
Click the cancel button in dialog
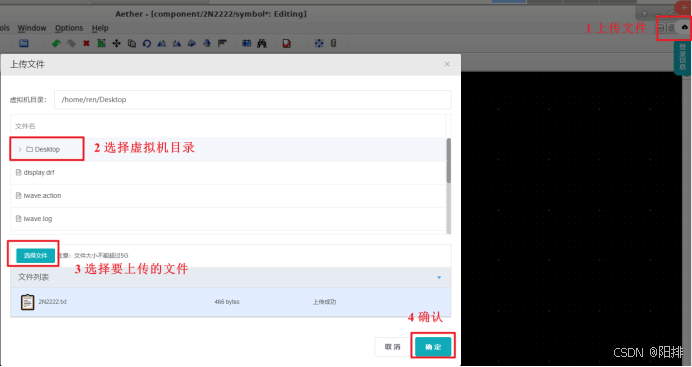[x=392, y=347]
